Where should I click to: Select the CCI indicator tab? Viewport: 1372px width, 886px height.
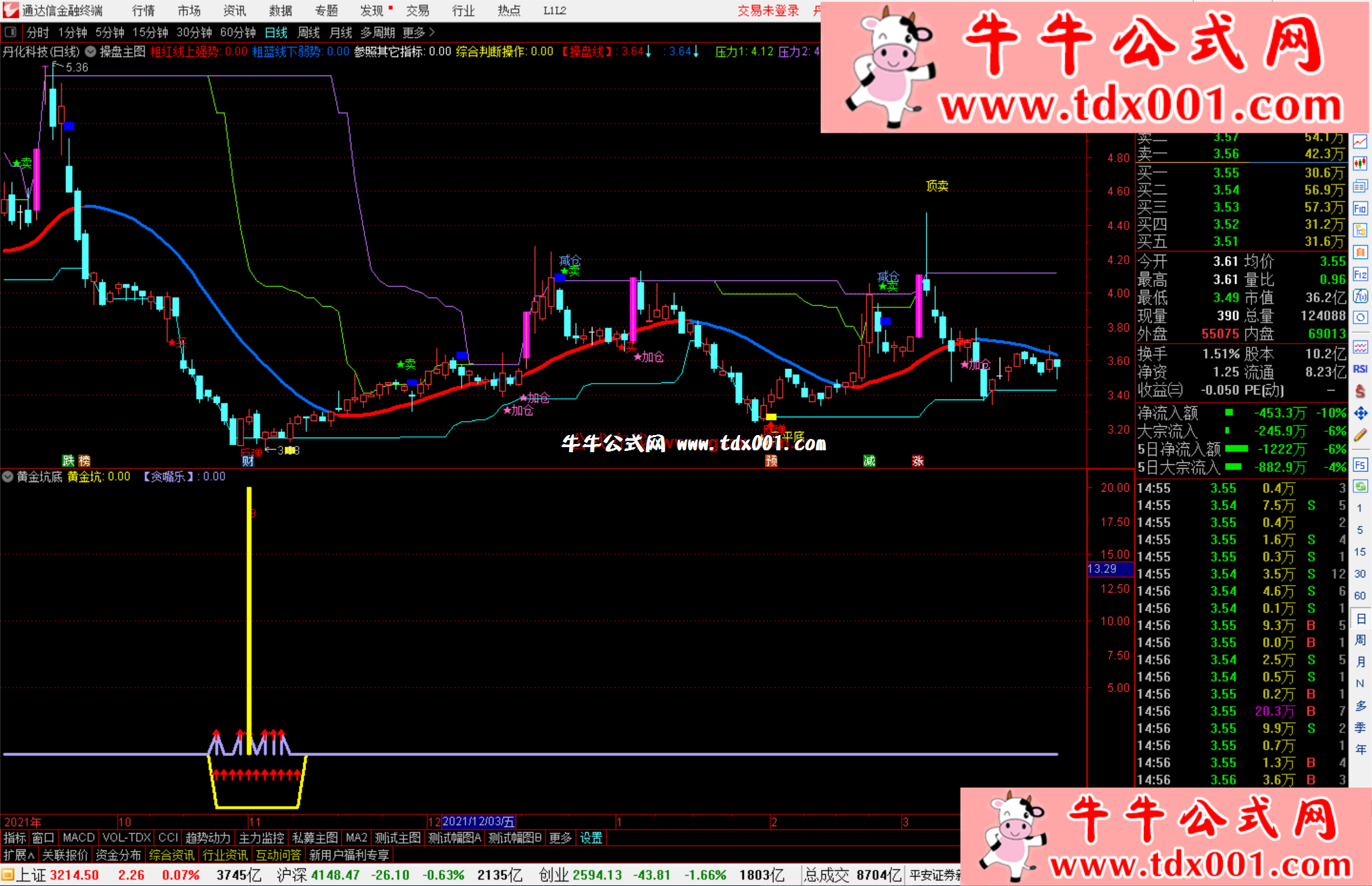click(168, 838)
